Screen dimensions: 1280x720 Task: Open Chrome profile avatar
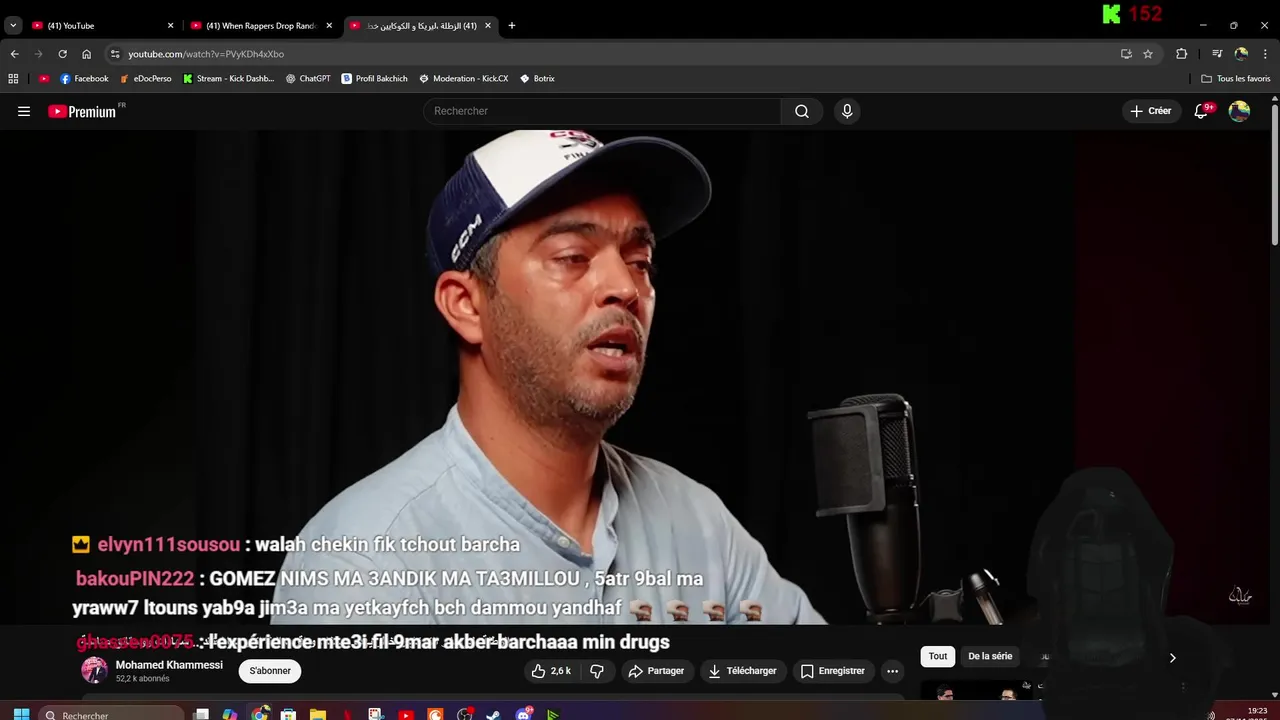[x=1241, y=54]
